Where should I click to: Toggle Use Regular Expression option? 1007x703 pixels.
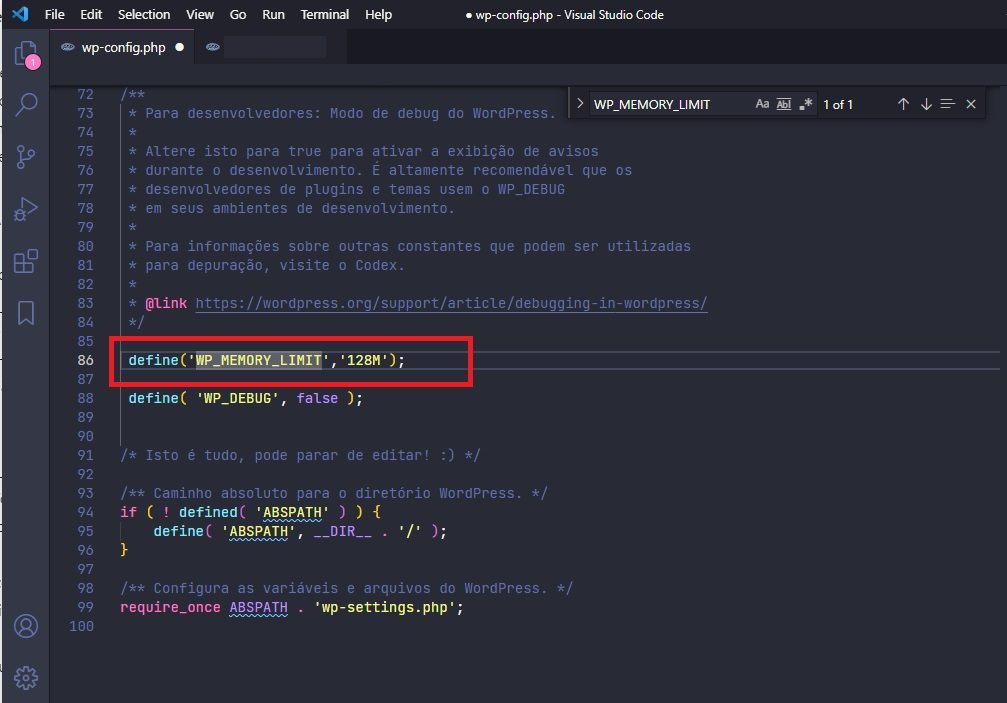(x=806, y=104)
